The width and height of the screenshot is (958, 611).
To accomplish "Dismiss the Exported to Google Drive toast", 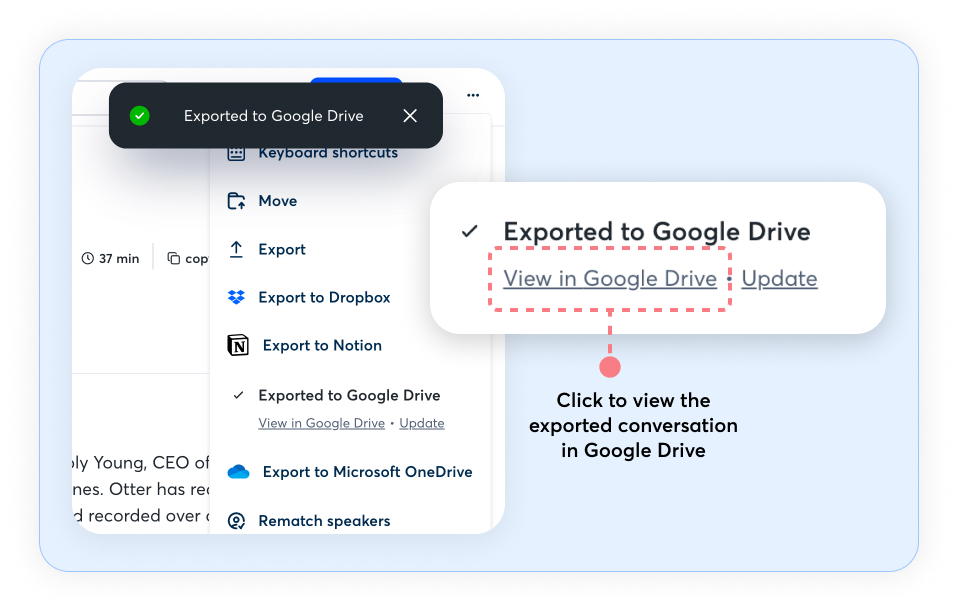I will 410,115.
